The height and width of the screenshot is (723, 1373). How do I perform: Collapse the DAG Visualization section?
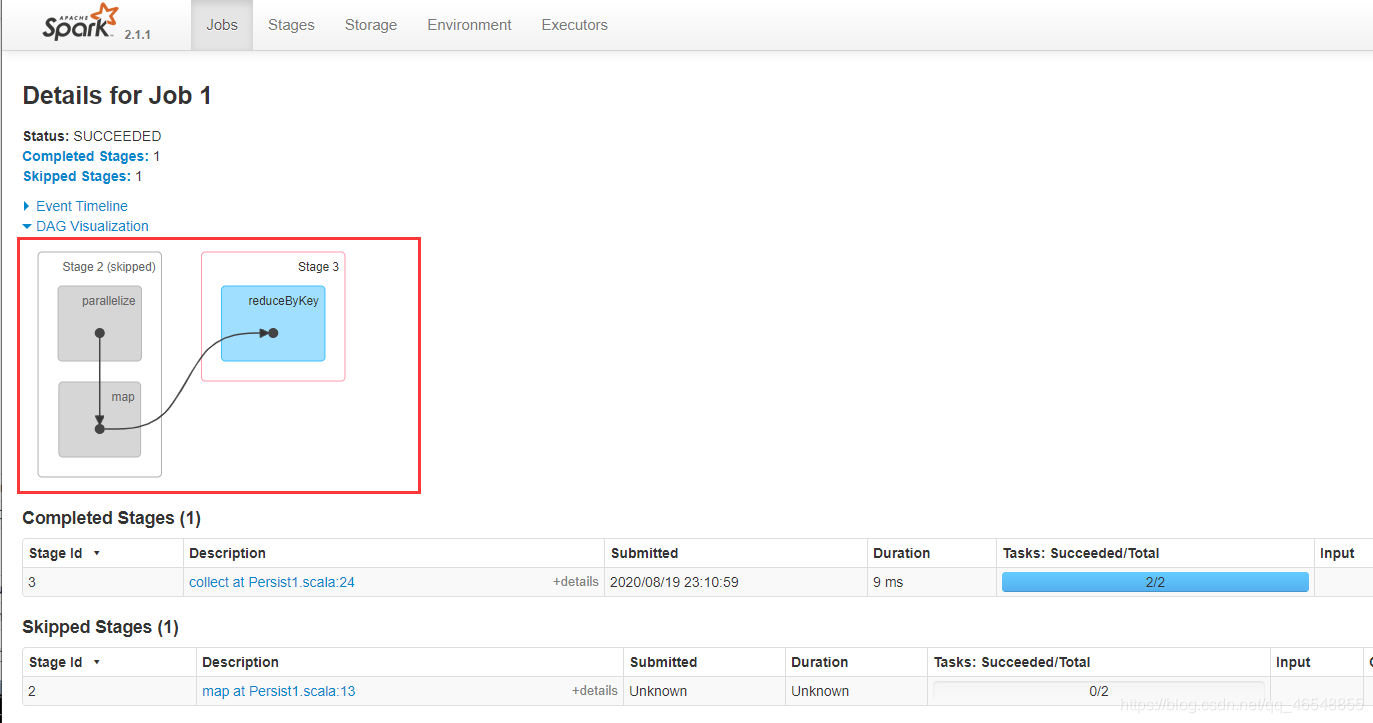click(x=85, y=226)
